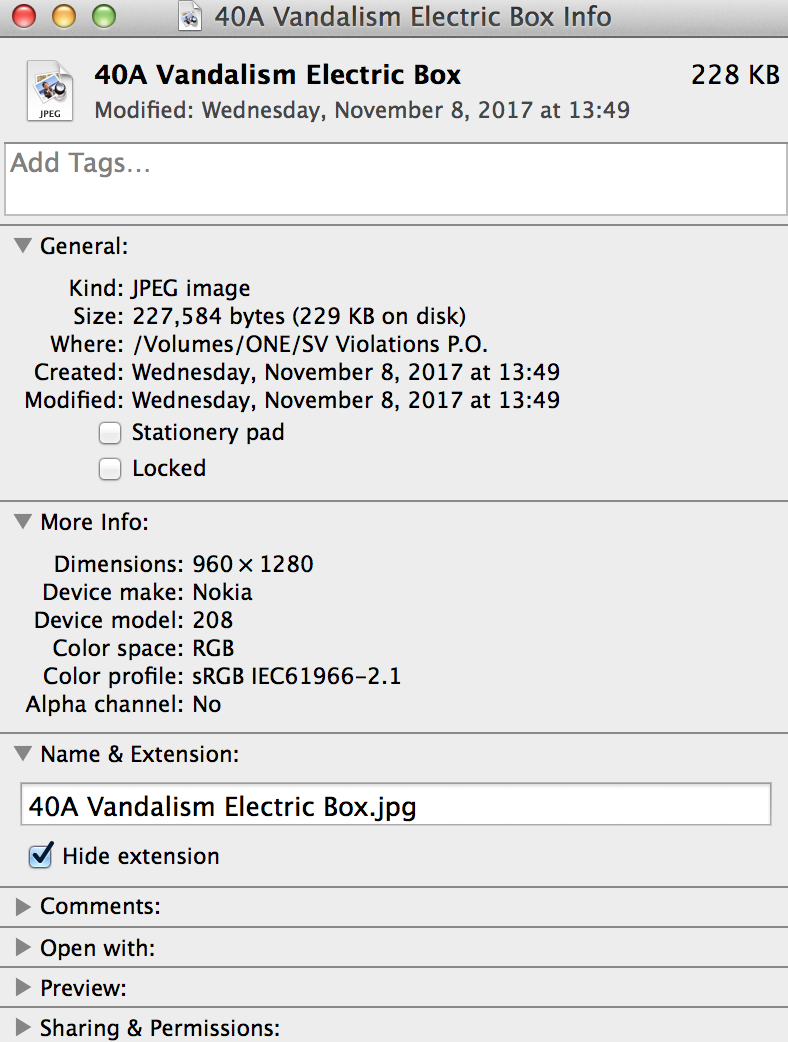Collapse the General section triangle
Screen dimensions: 788x1042
(x=23, y=246)
